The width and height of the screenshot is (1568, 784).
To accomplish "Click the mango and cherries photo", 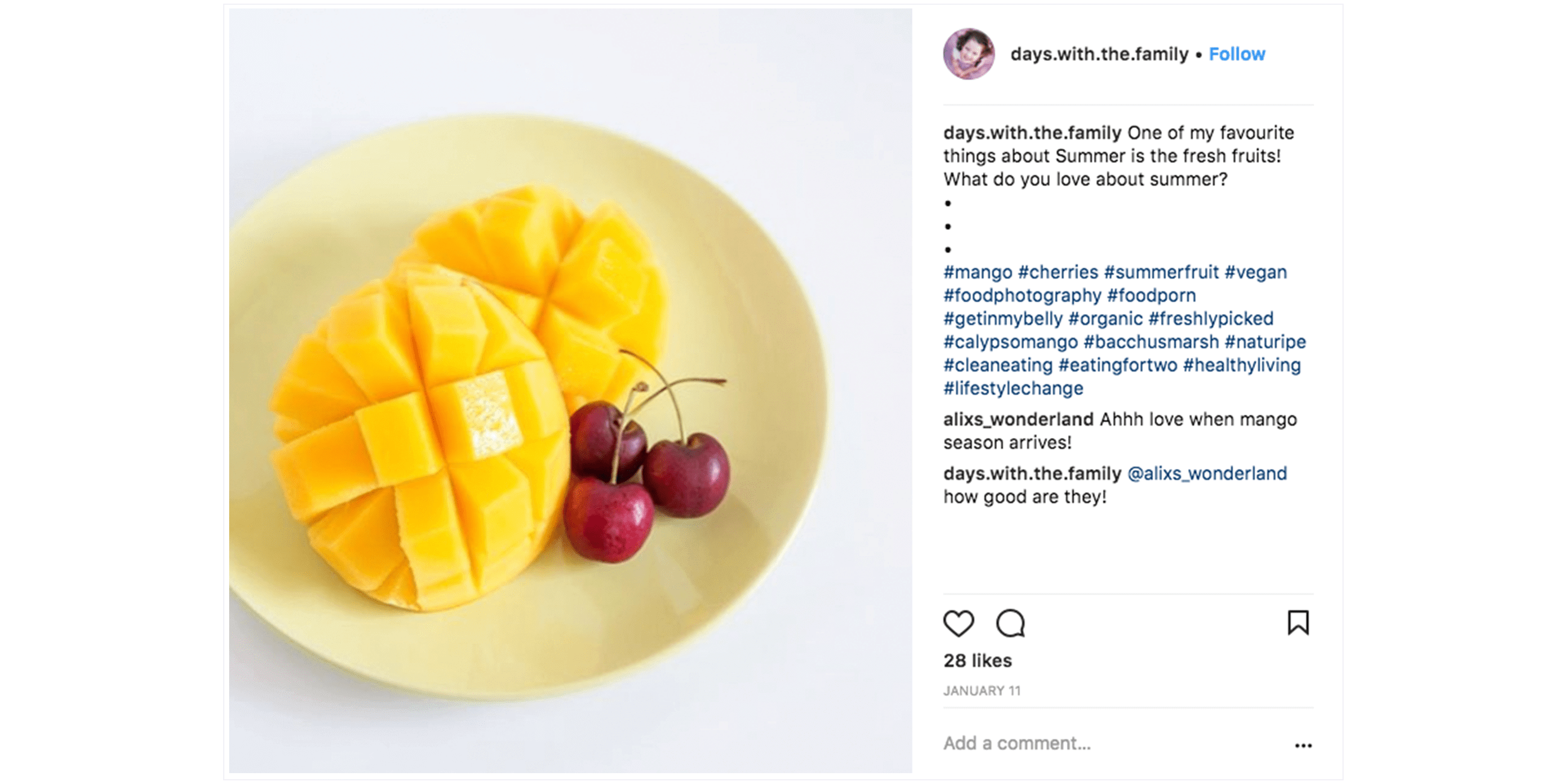I will click(570, 390).
